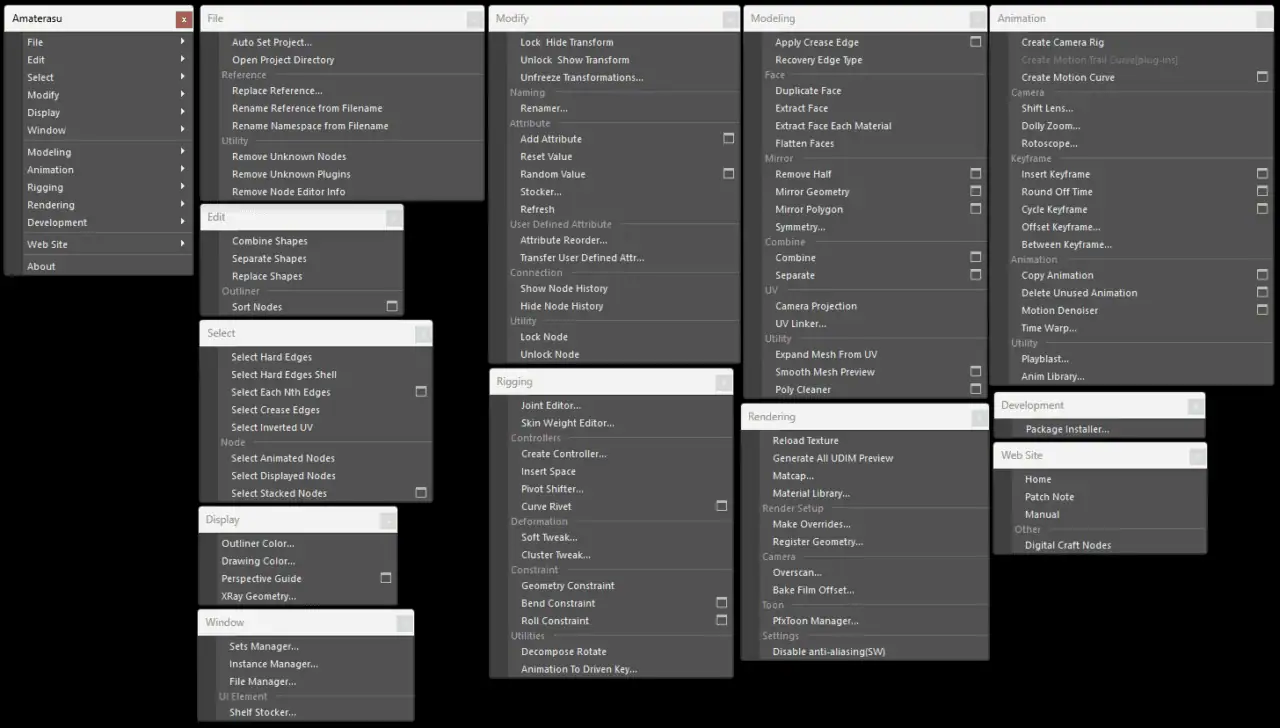Open Motion Denoiser option box

[1262, 310]
